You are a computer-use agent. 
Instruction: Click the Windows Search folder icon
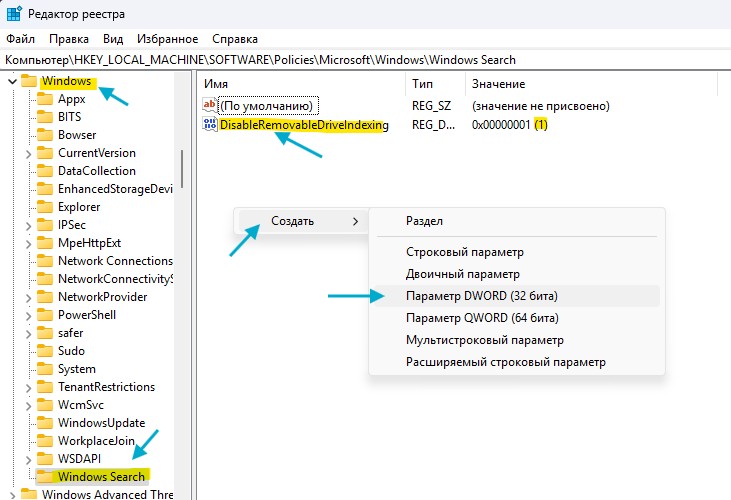pos(45,477)
